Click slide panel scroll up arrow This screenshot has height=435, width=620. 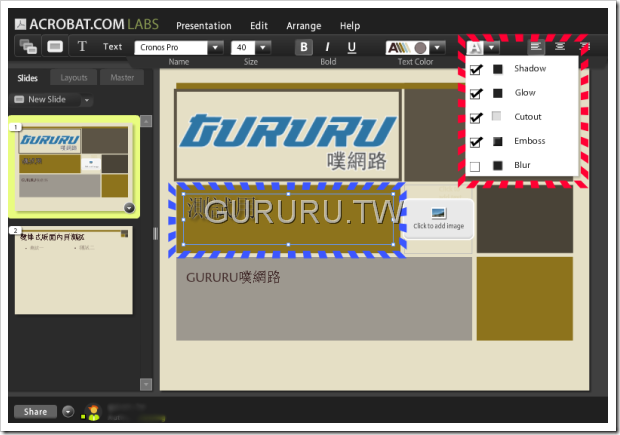click(146, 121)
